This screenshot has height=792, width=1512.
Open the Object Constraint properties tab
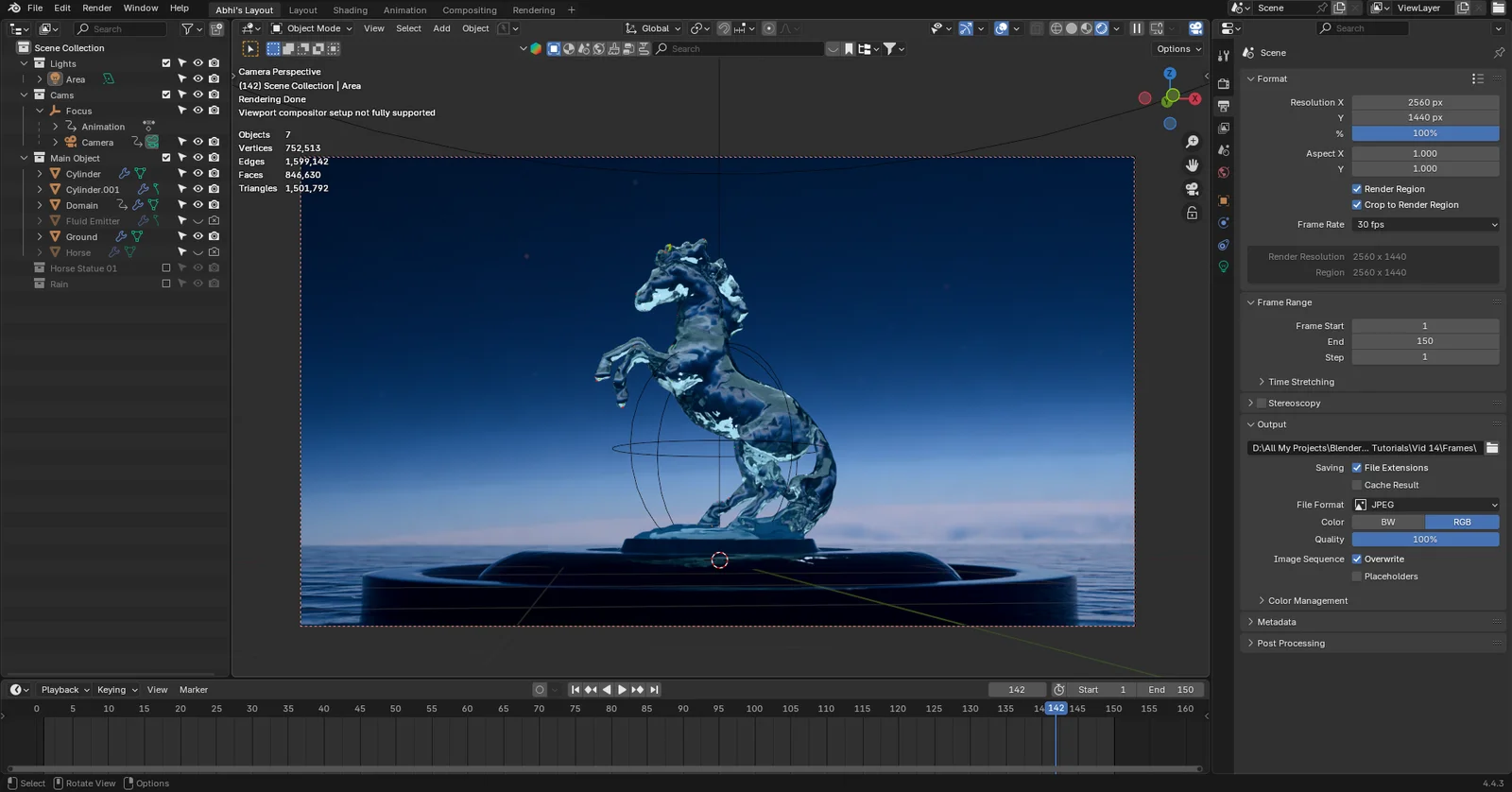tap(1224, 245)
